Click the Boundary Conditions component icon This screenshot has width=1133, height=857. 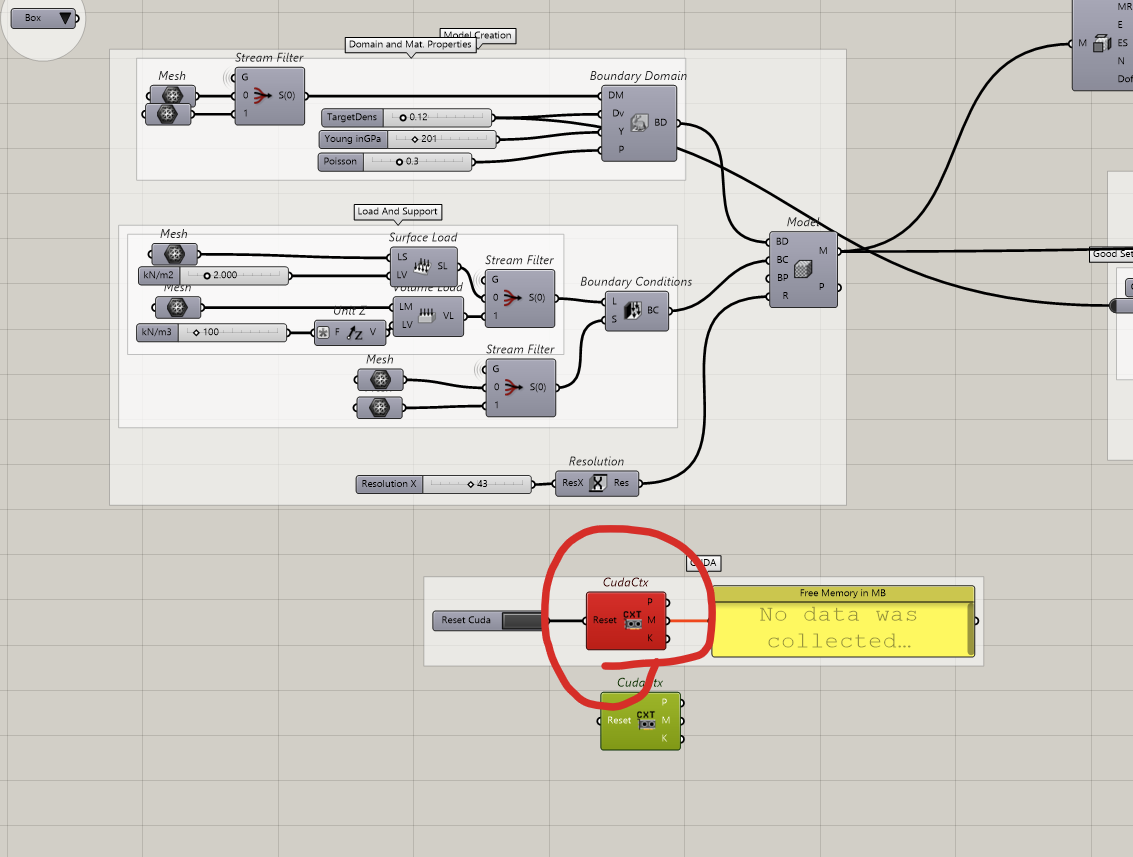tap(632, 310)
